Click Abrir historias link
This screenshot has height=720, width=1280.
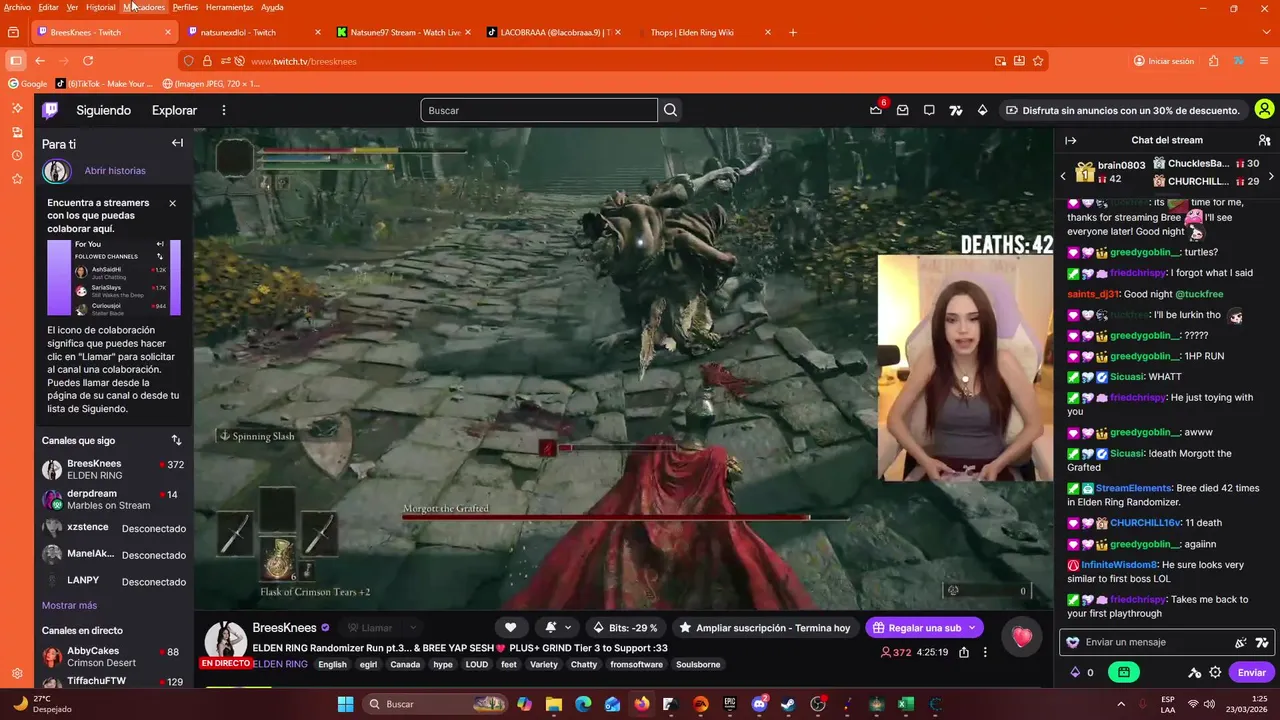115,171
